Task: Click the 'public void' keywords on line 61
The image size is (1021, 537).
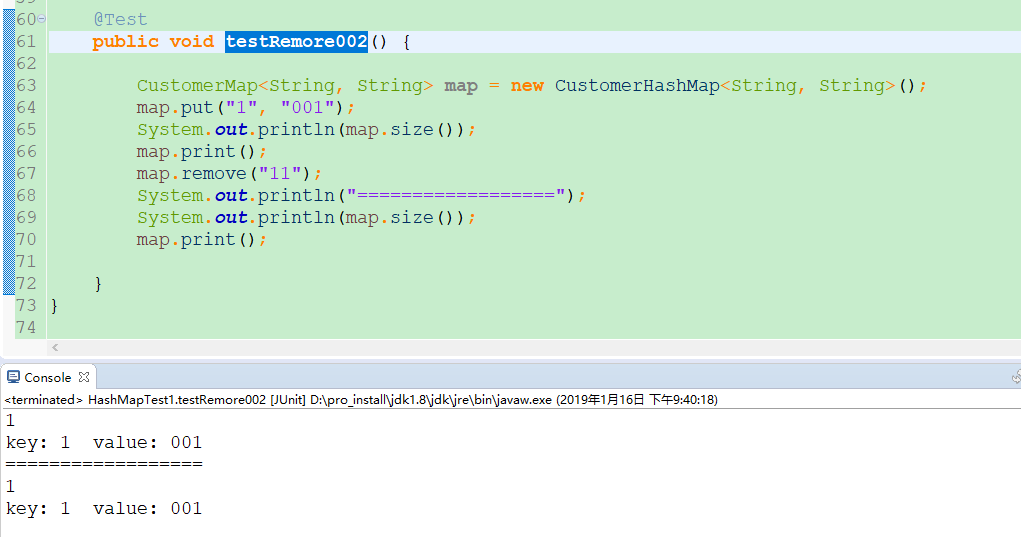Action: (x=153, y=42)
